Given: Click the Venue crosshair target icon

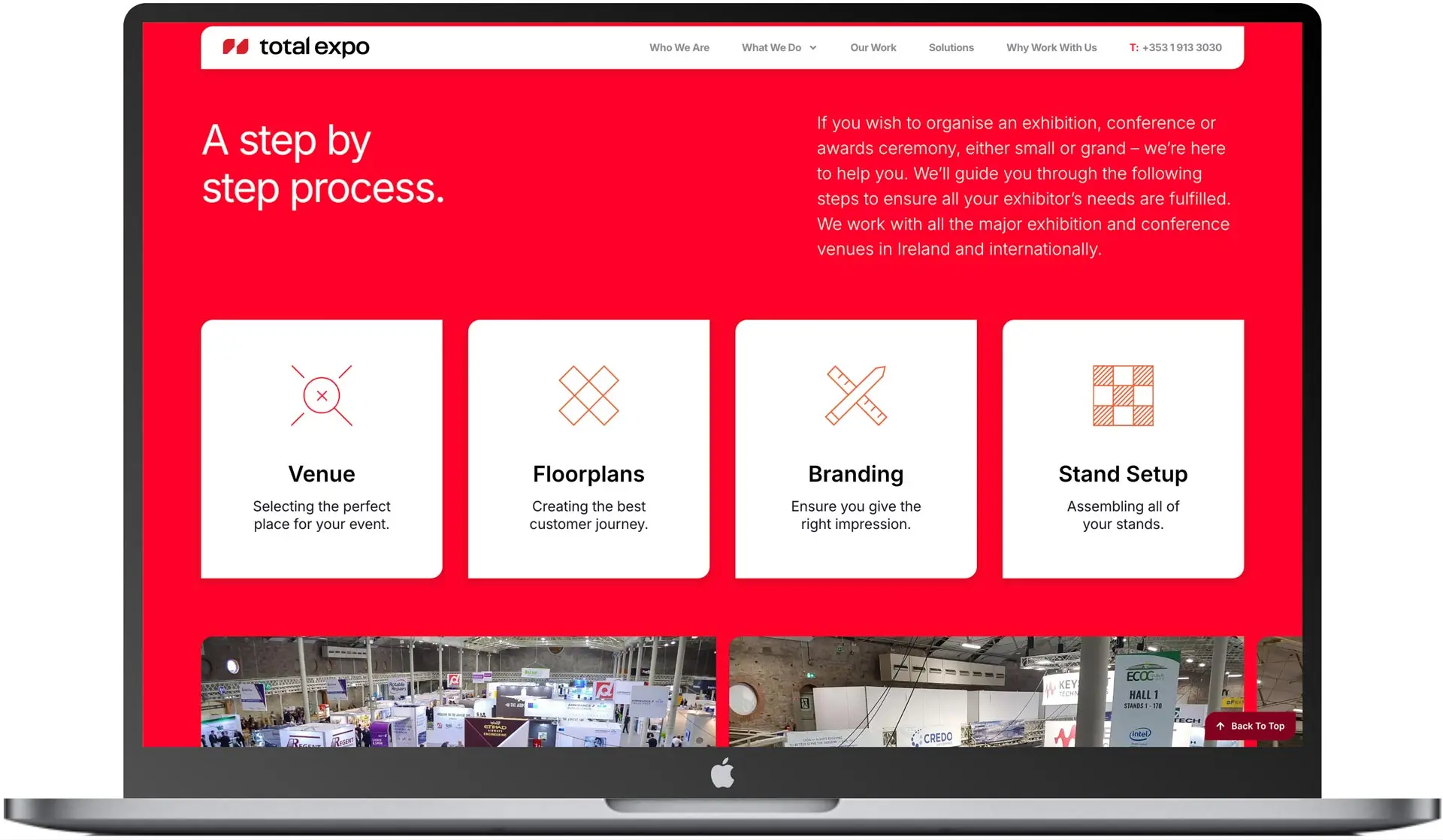Looking at the screenshot, I should pos(322,396).
